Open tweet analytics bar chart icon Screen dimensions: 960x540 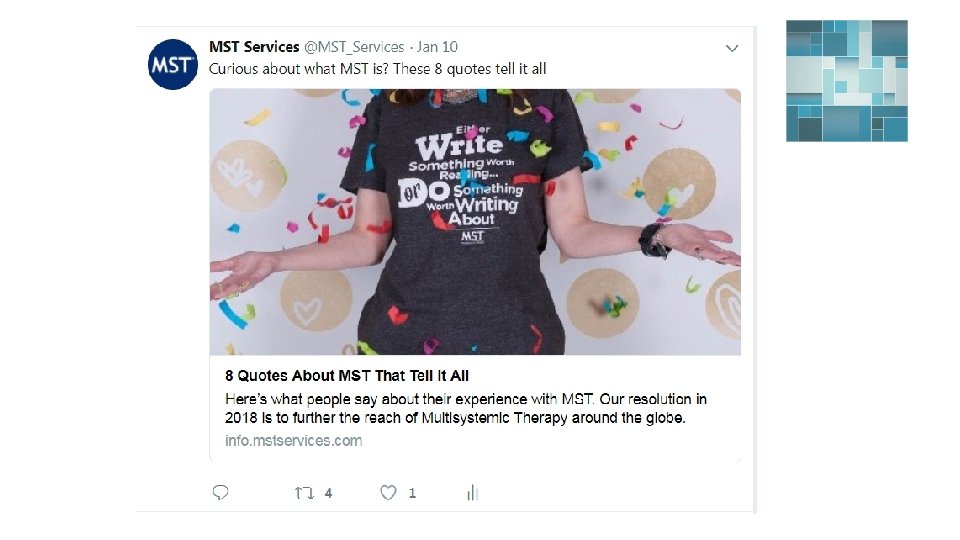pyautogui.click(x=472, y=492)
